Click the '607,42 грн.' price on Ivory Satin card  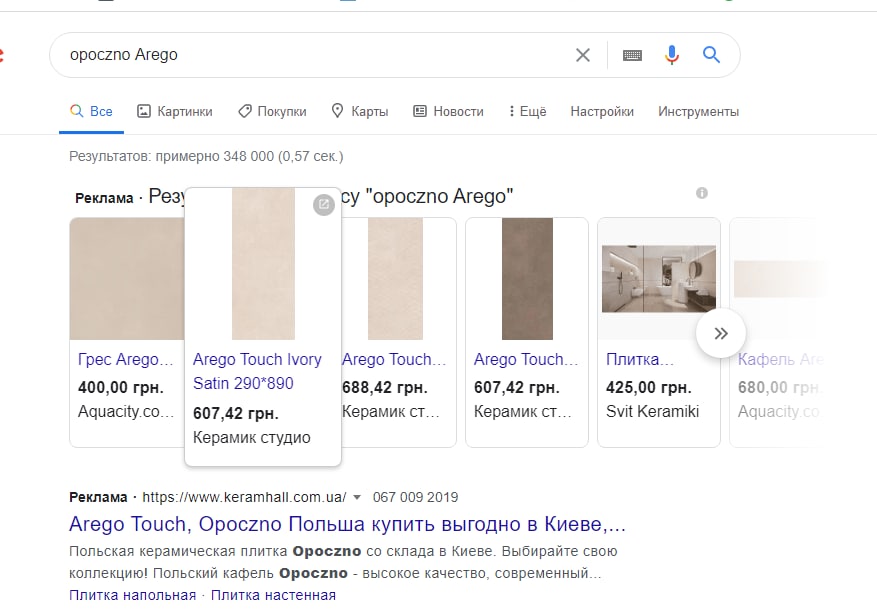(x=235, y=414)
